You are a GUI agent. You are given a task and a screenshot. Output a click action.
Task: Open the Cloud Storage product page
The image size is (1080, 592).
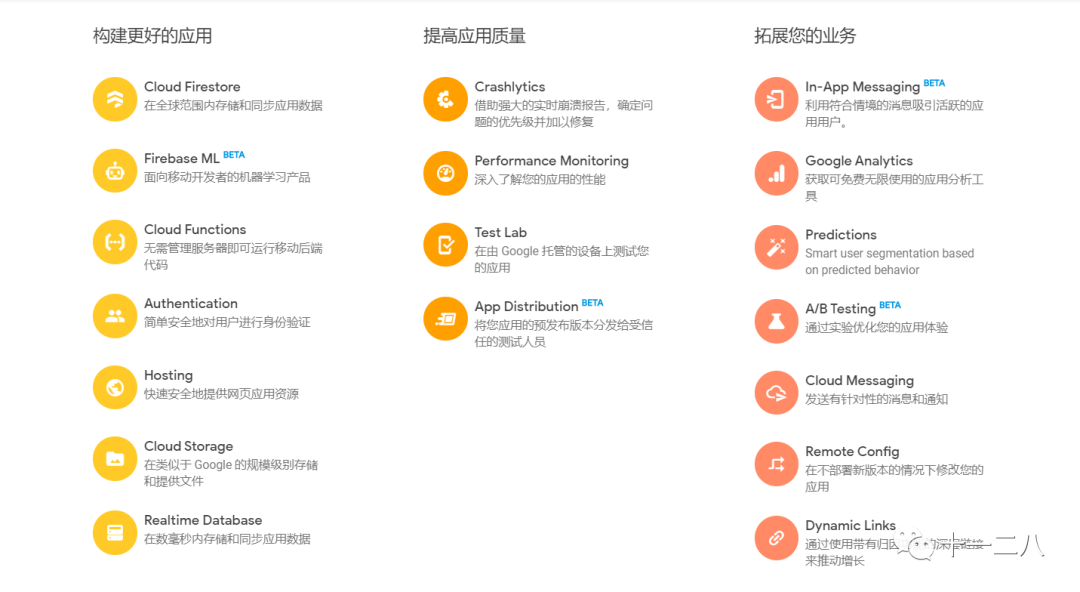point(189,446)
